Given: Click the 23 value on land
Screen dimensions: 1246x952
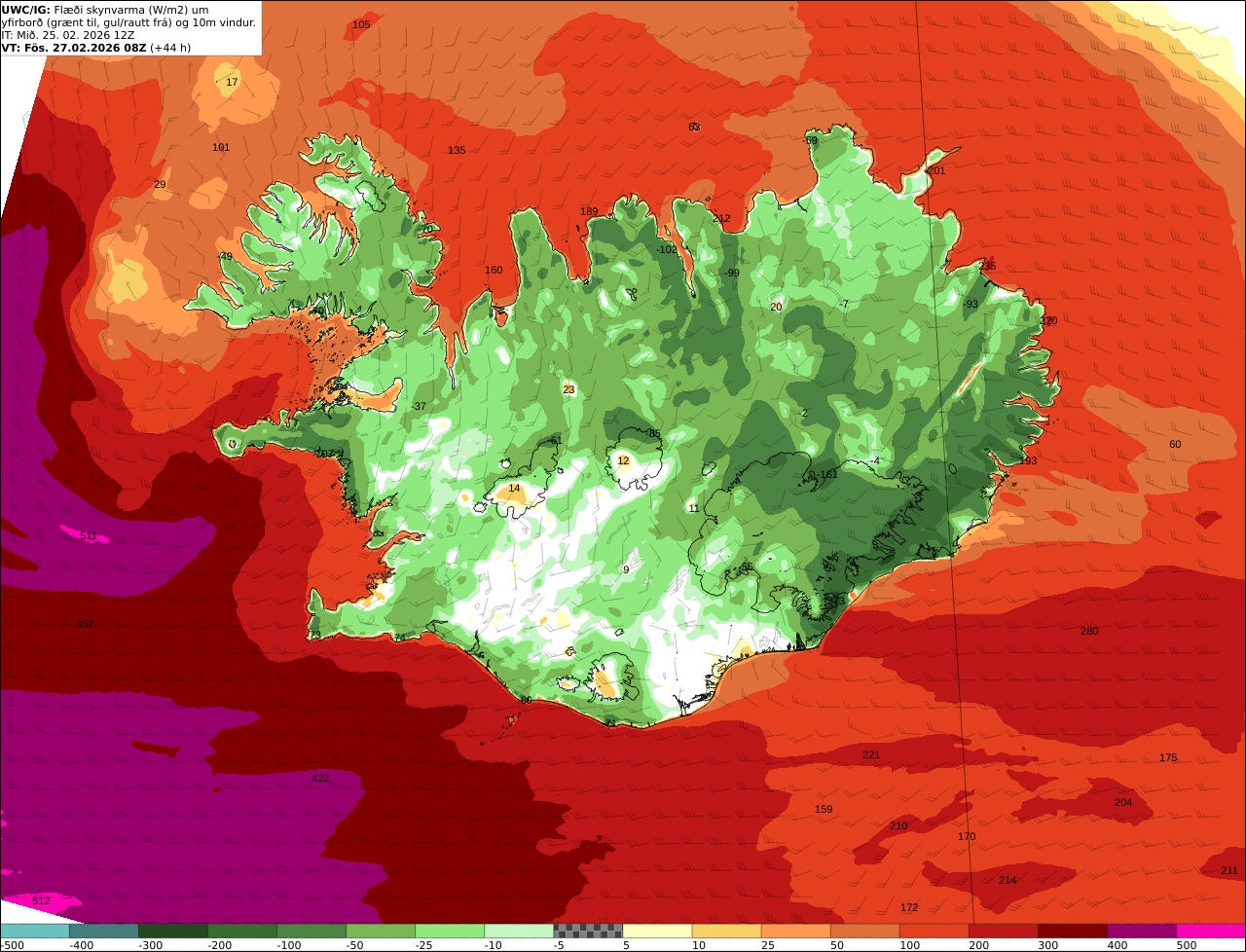Looking at the screenshot, I should [x=568, y=390].
